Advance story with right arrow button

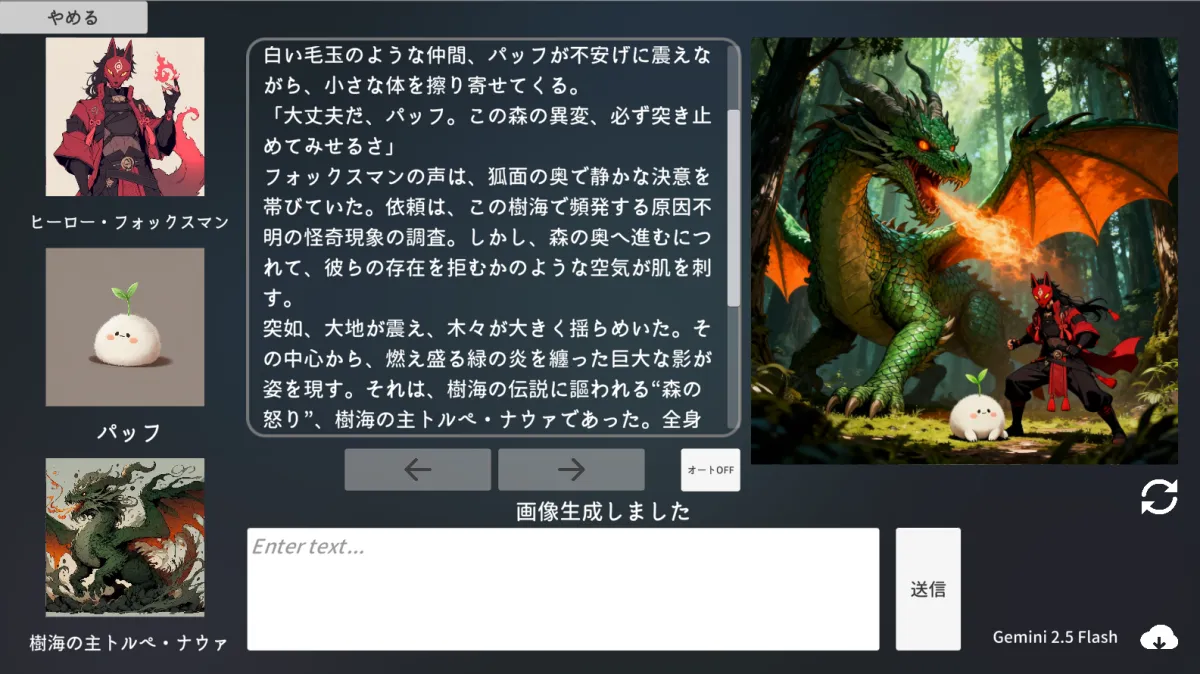tap(571, 469)
